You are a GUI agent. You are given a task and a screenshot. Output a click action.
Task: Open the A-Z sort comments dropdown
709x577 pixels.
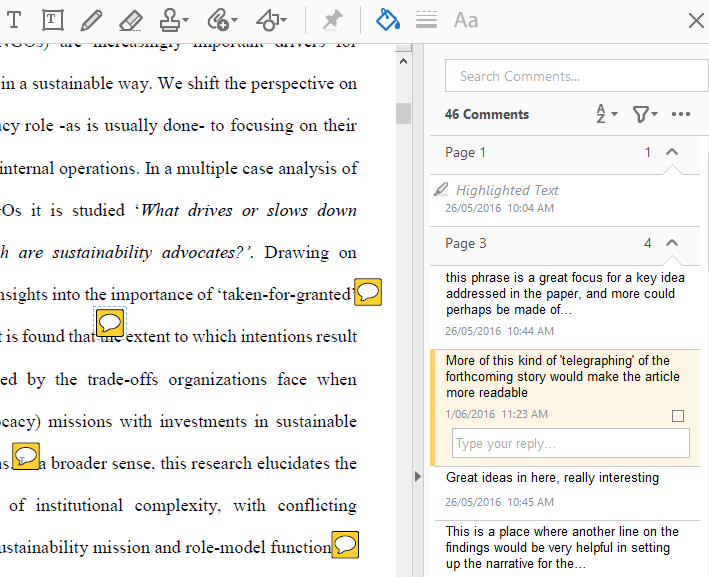(606, 114)
